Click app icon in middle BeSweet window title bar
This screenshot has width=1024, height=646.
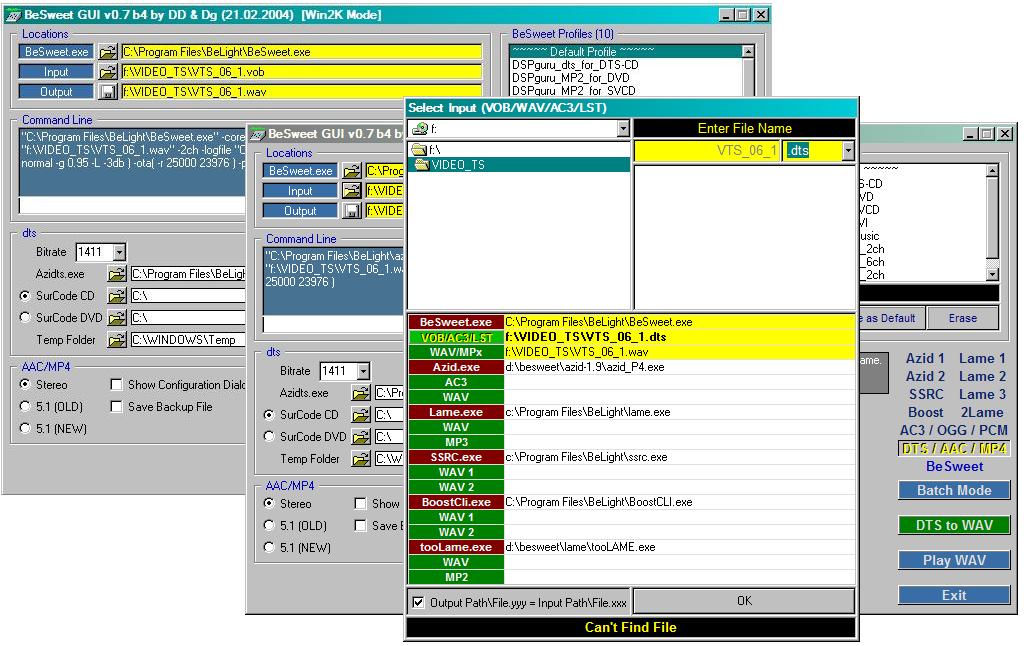(x=258, y=134)
